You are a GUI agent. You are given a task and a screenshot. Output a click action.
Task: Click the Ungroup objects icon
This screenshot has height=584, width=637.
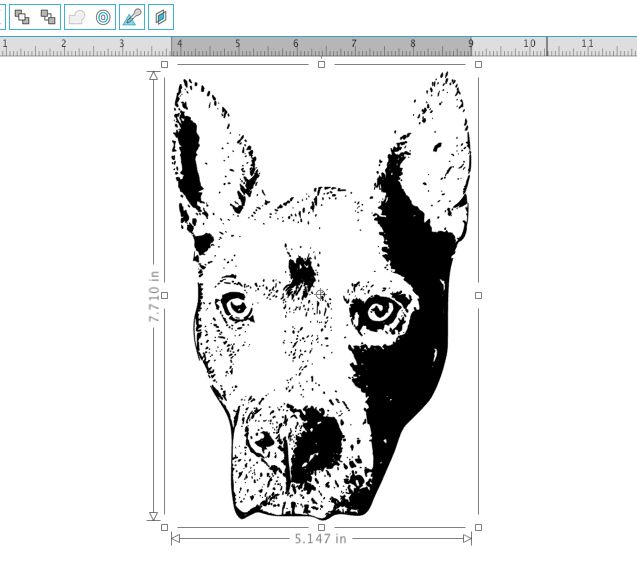(x=48, y=17)
